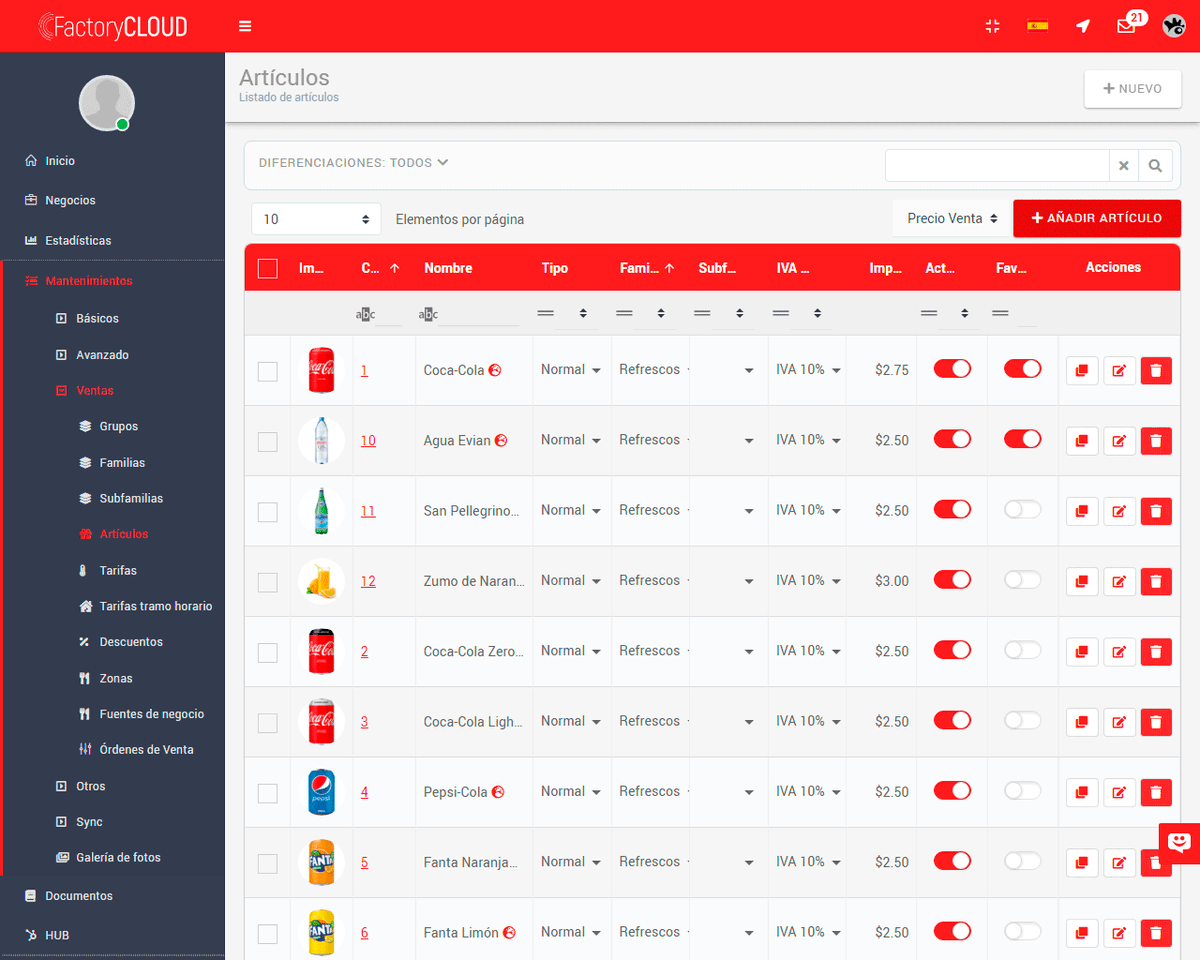This screenshot has height=960, width=1200.
Task: Edit the Coca-Cola Zero article
Action: tap(1119, 652)
